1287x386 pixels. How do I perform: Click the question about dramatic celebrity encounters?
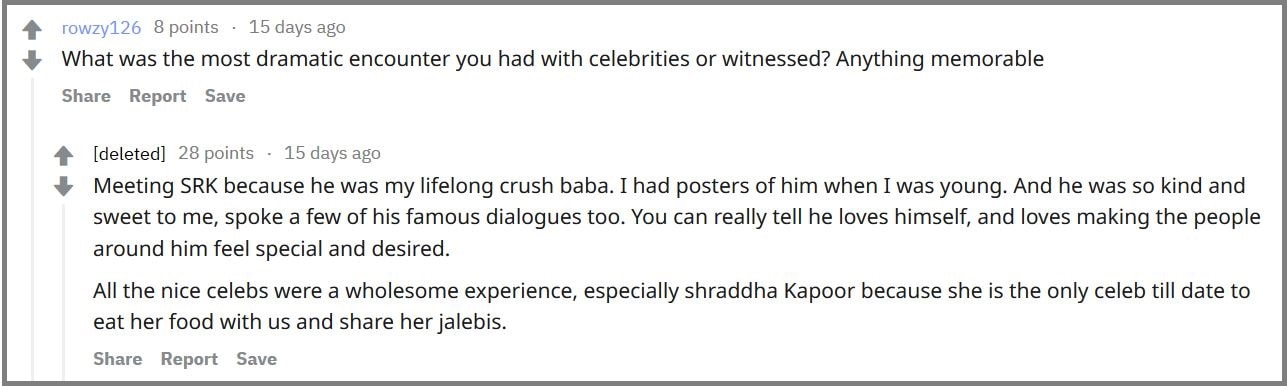coord(553,59)
